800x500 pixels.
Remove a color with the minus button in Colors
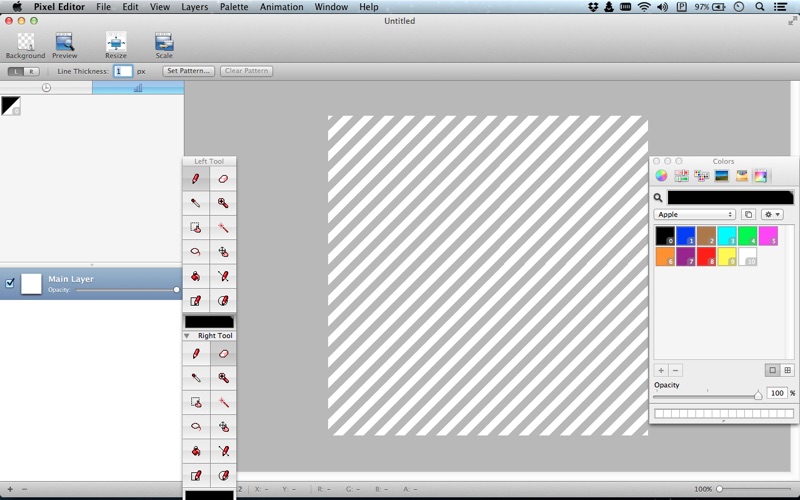676,370
